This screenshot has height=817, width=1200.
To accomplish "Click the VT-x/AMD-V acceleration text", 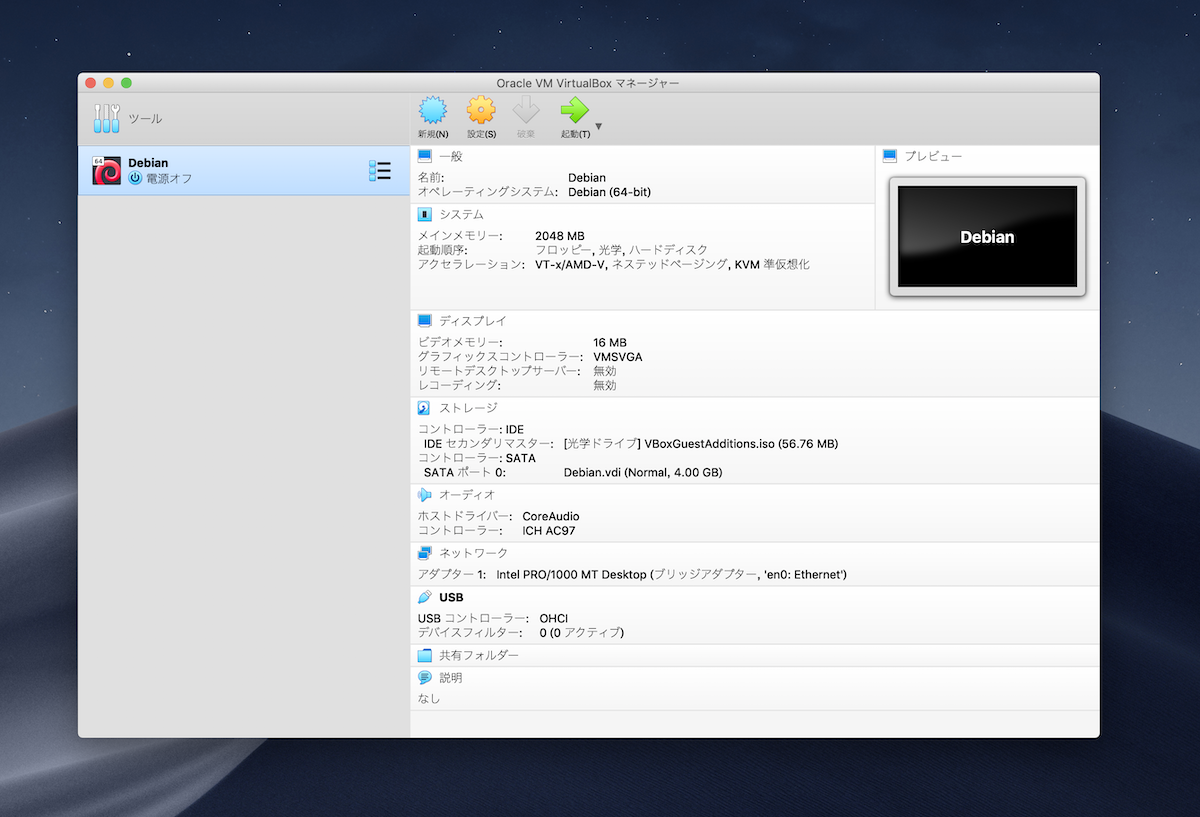I will pos(571,265).
